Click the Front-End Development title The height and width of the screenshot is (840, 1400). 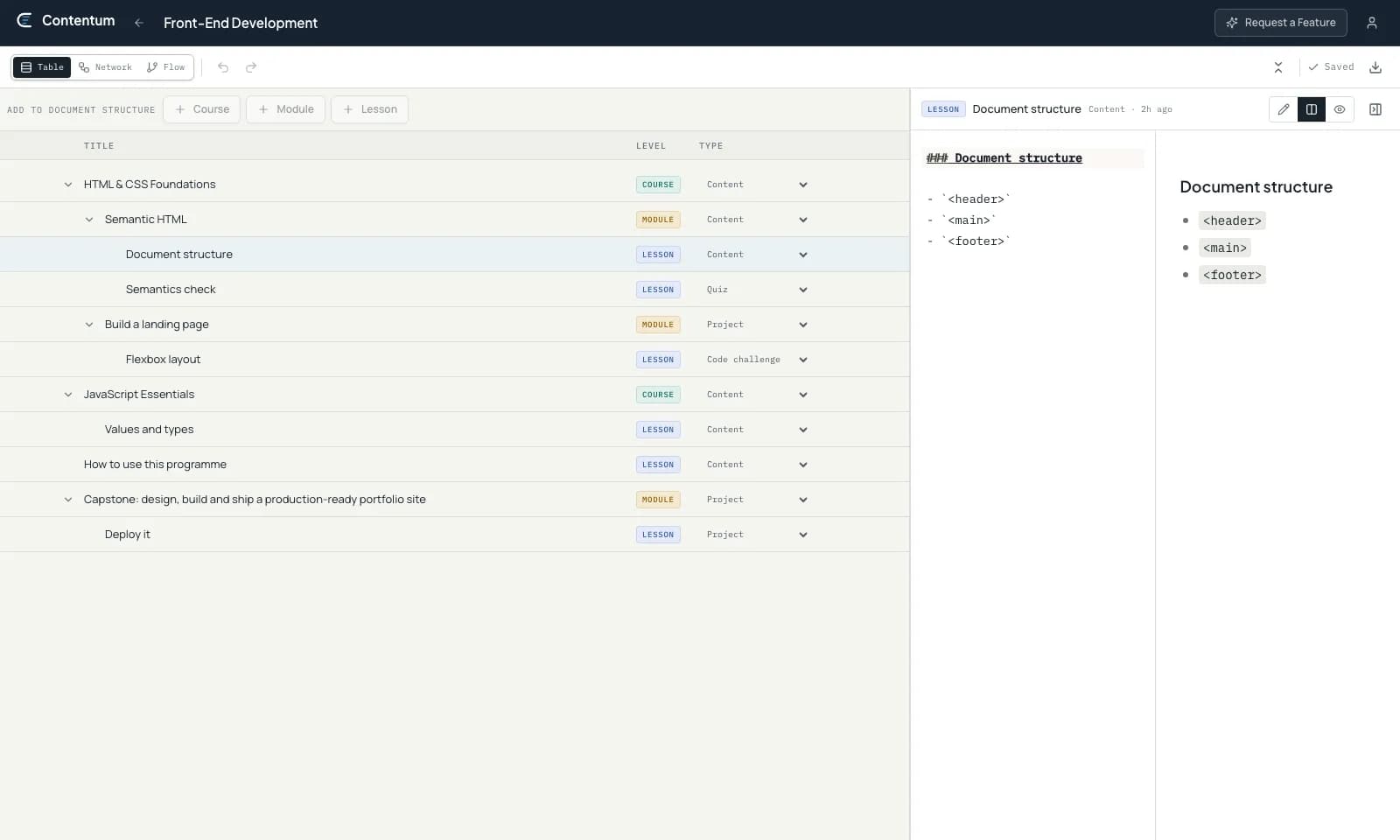[x=241, y=23]
